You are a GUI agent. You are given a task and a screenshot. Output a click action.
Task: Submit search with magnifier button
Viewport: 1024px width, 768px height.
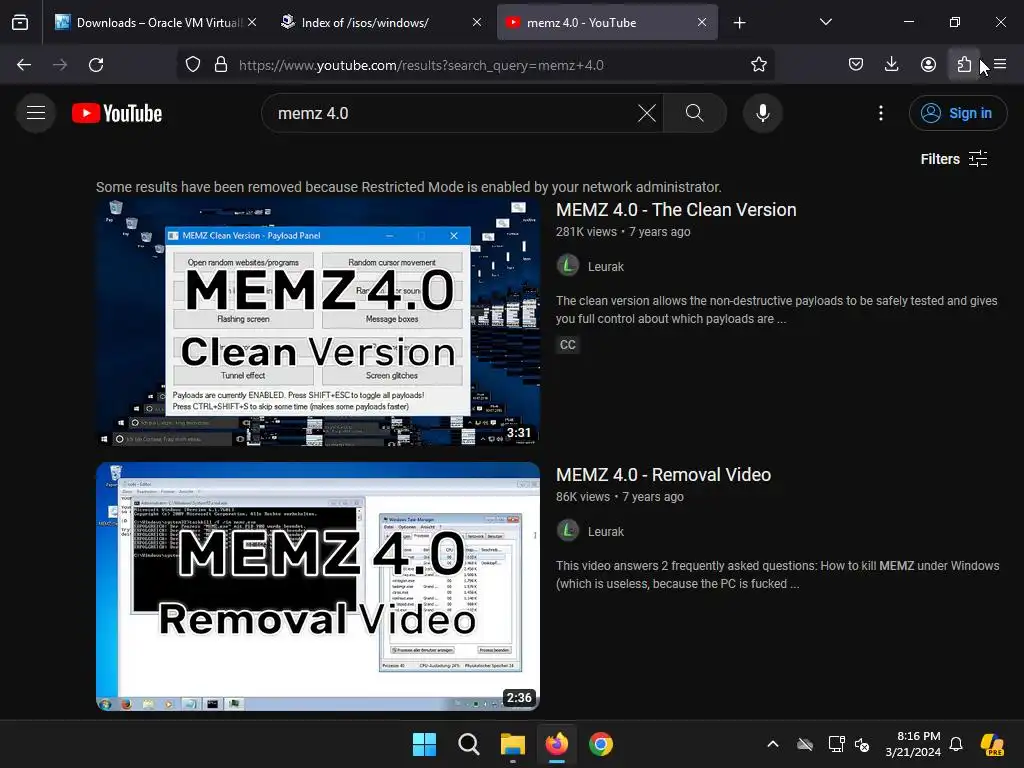click(695, 113)
